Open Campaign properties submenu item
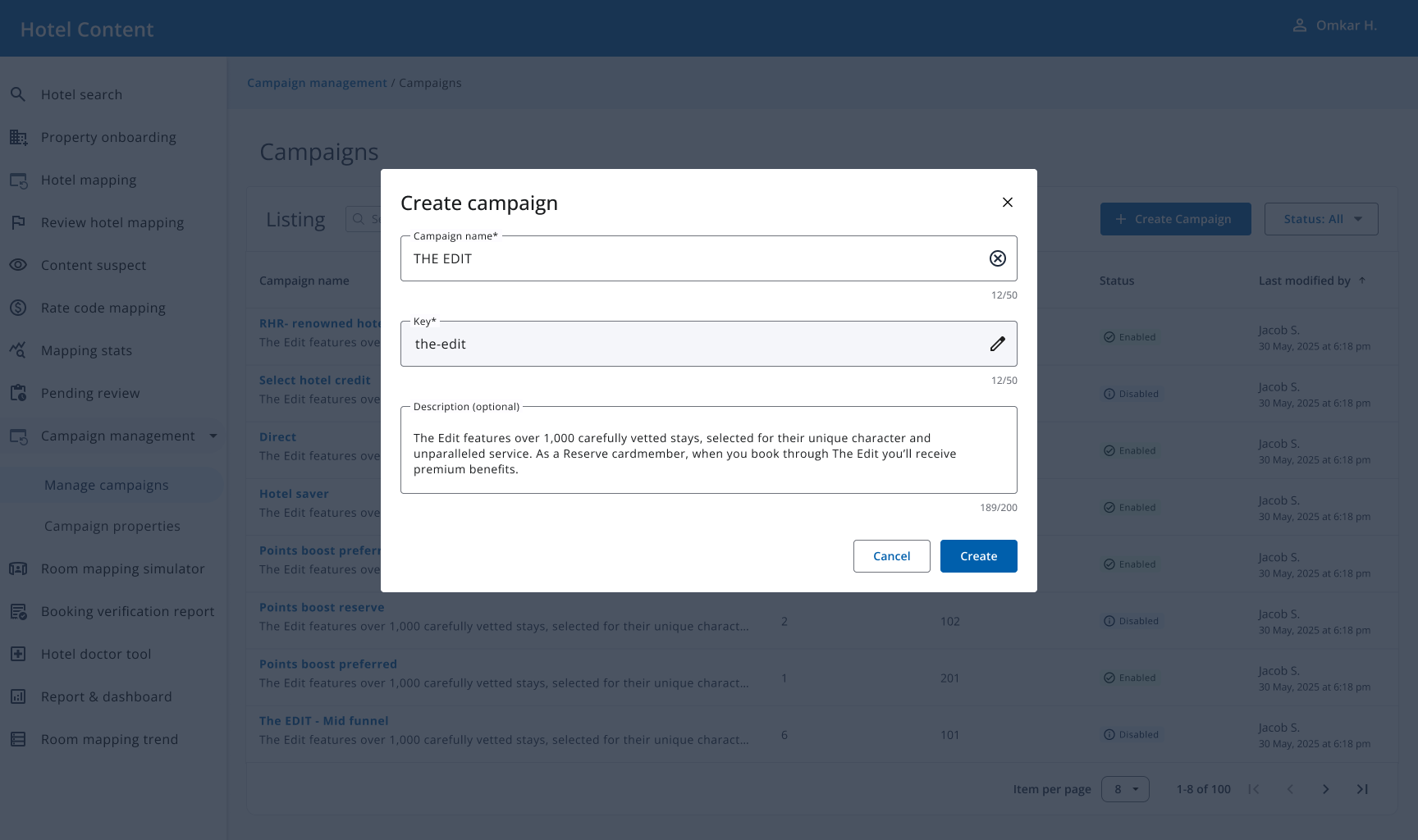 (x=113, y=526)
